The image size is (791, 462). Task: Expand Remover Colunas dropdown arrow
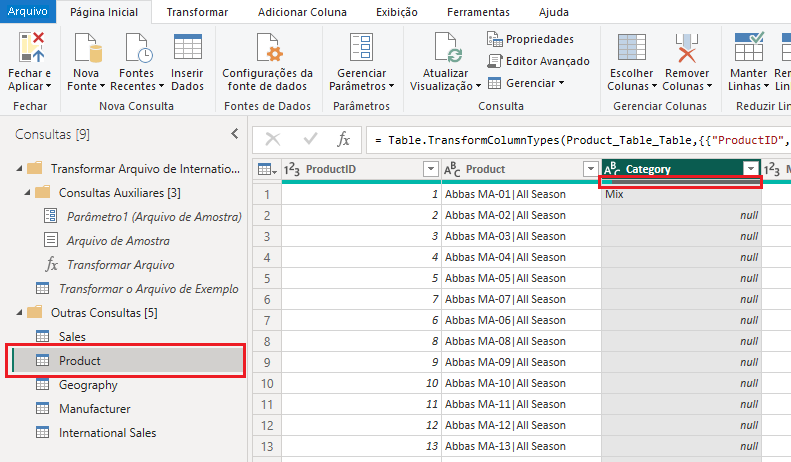tap(709, 86)
